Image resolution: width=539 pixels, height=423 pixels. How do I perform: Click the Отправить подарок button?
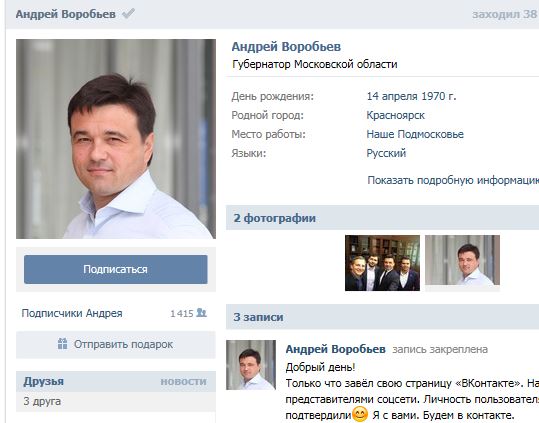[116, 344]
